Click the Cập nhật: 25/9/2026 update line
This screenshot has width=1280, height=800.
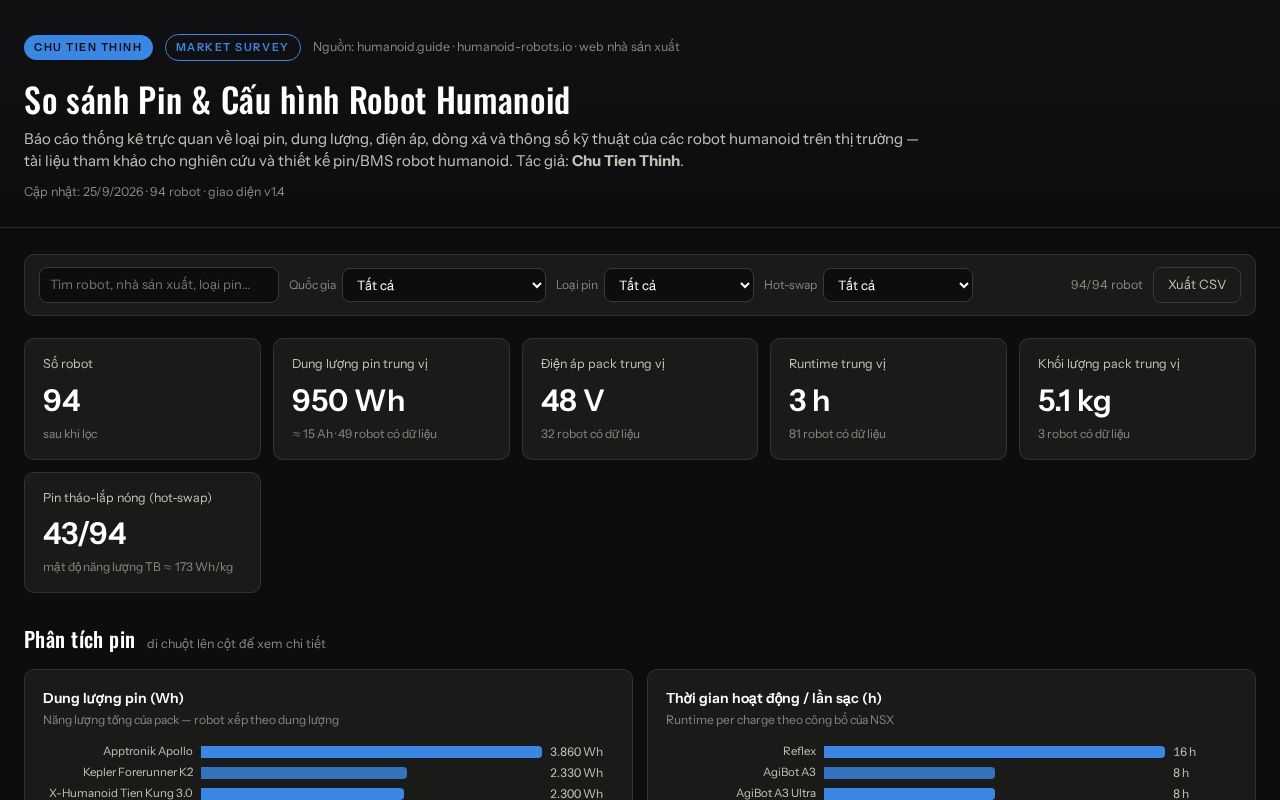(x=154, y=192)
